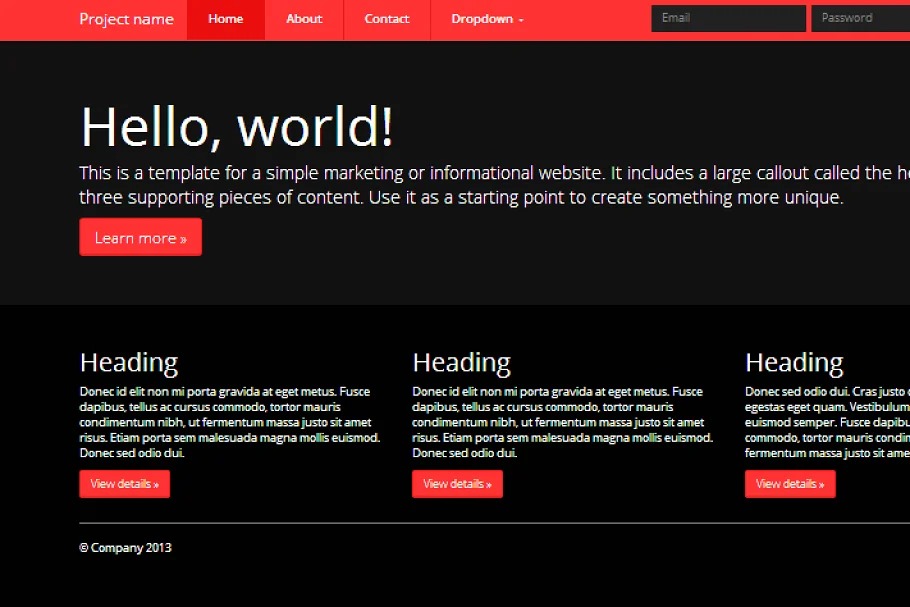Go to the Contact nav item
The height and width of the screenshot is (607, 910).
click(x=387, y=19)
